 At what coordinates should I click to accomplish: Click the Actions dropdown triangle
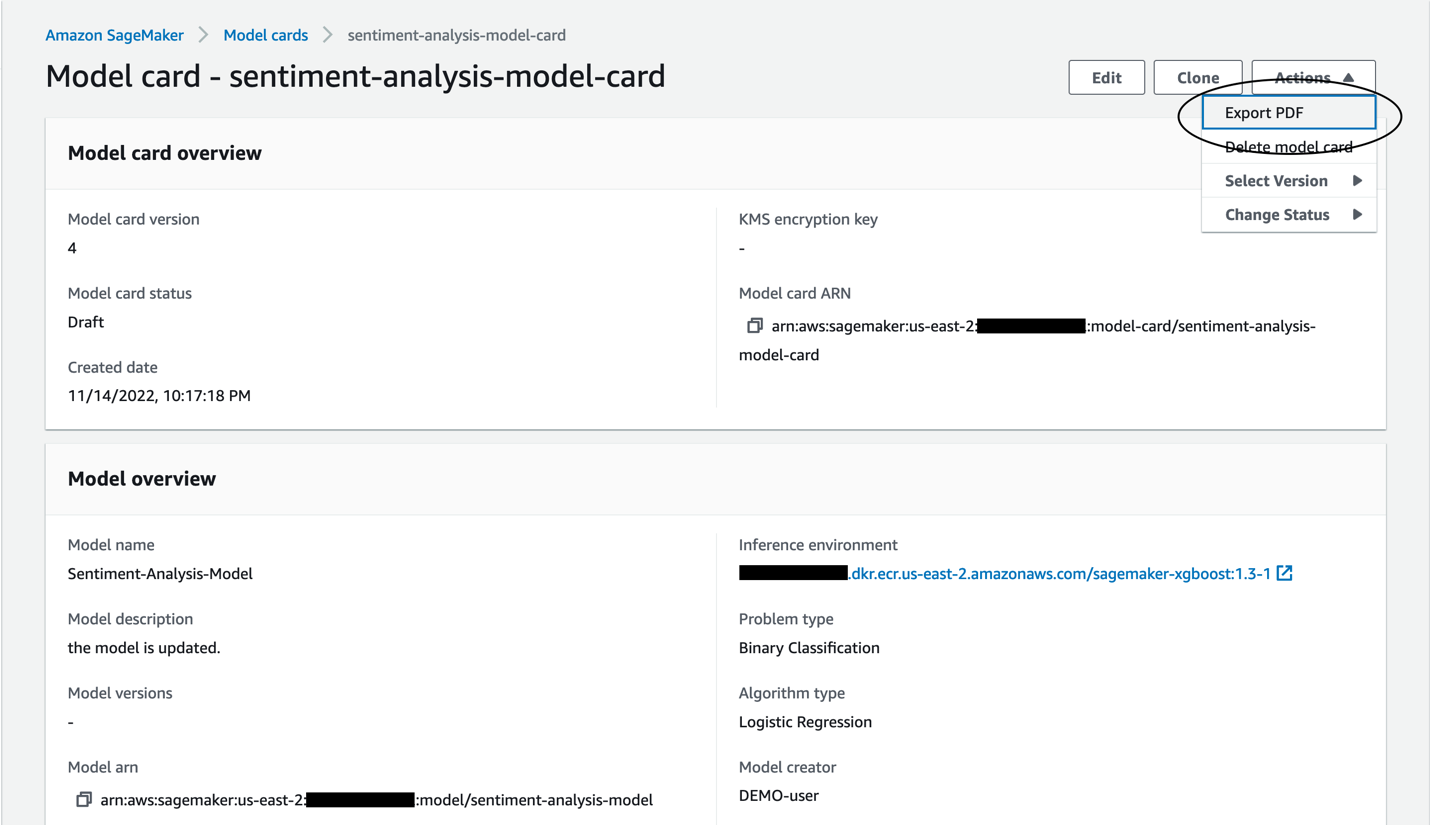(1348, 78)
